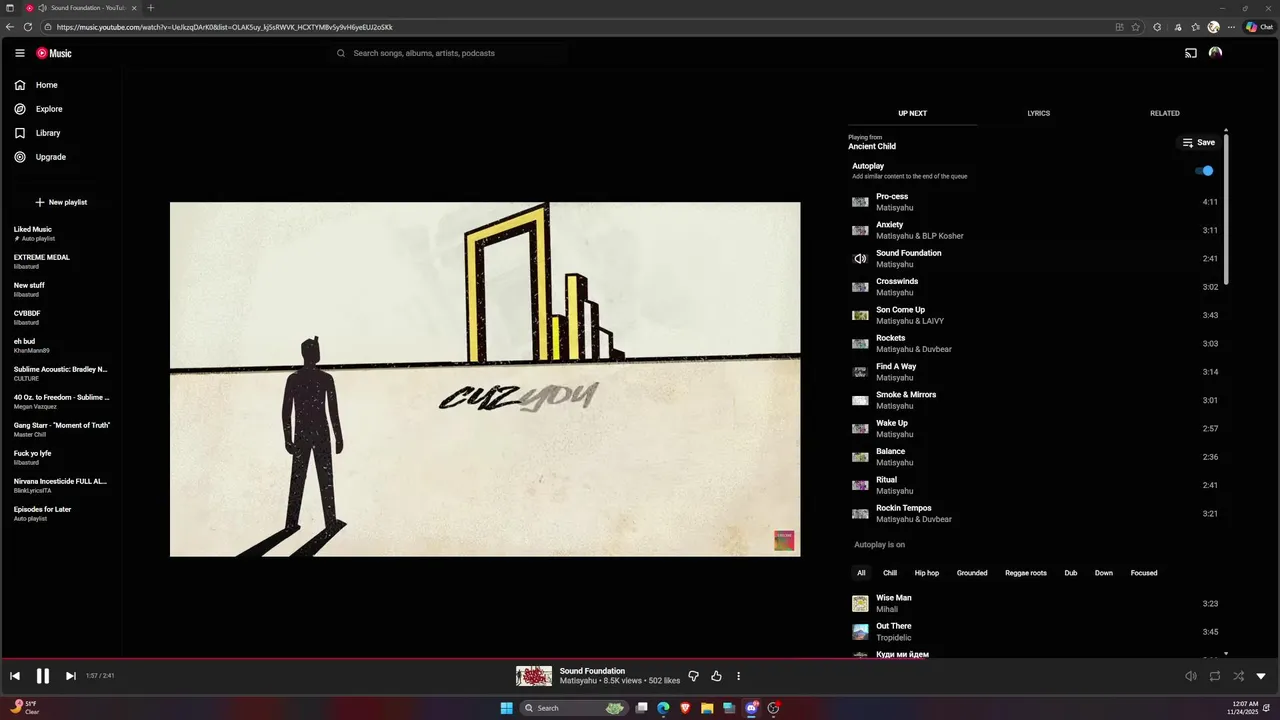Play Pro-cess from the queue
The height and width of the screenshot is (720, 1280).
click(1035, 202)
